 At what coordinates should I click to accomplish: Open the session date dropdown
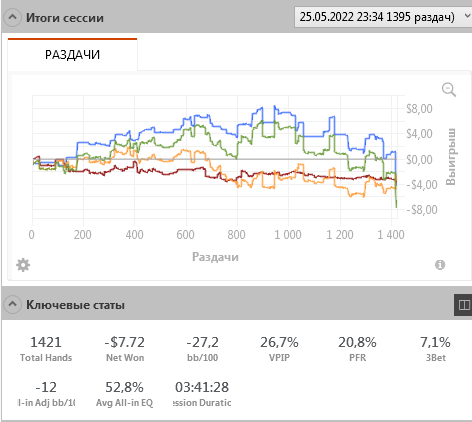click(x=383, y=17)
